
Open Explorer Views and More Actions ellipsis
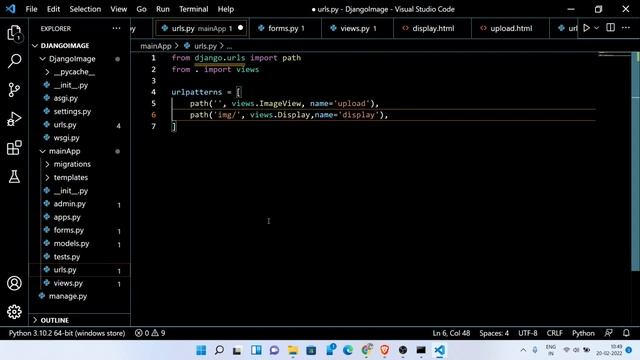coord(116,29)
